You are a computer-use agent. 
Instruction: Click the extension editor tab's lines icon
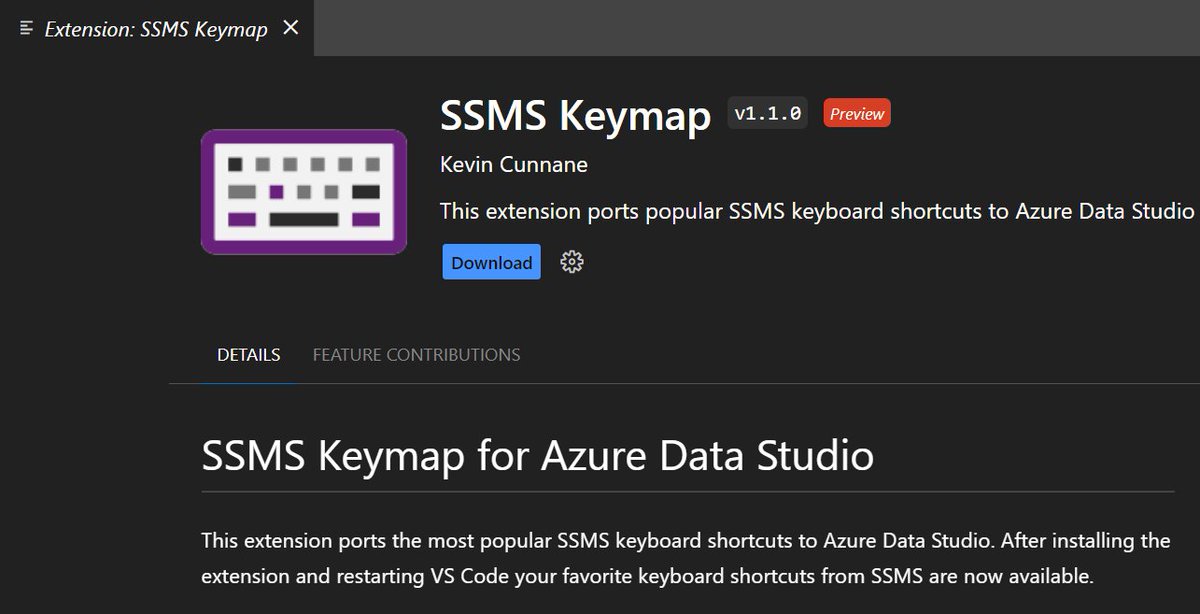pos(27,28)
